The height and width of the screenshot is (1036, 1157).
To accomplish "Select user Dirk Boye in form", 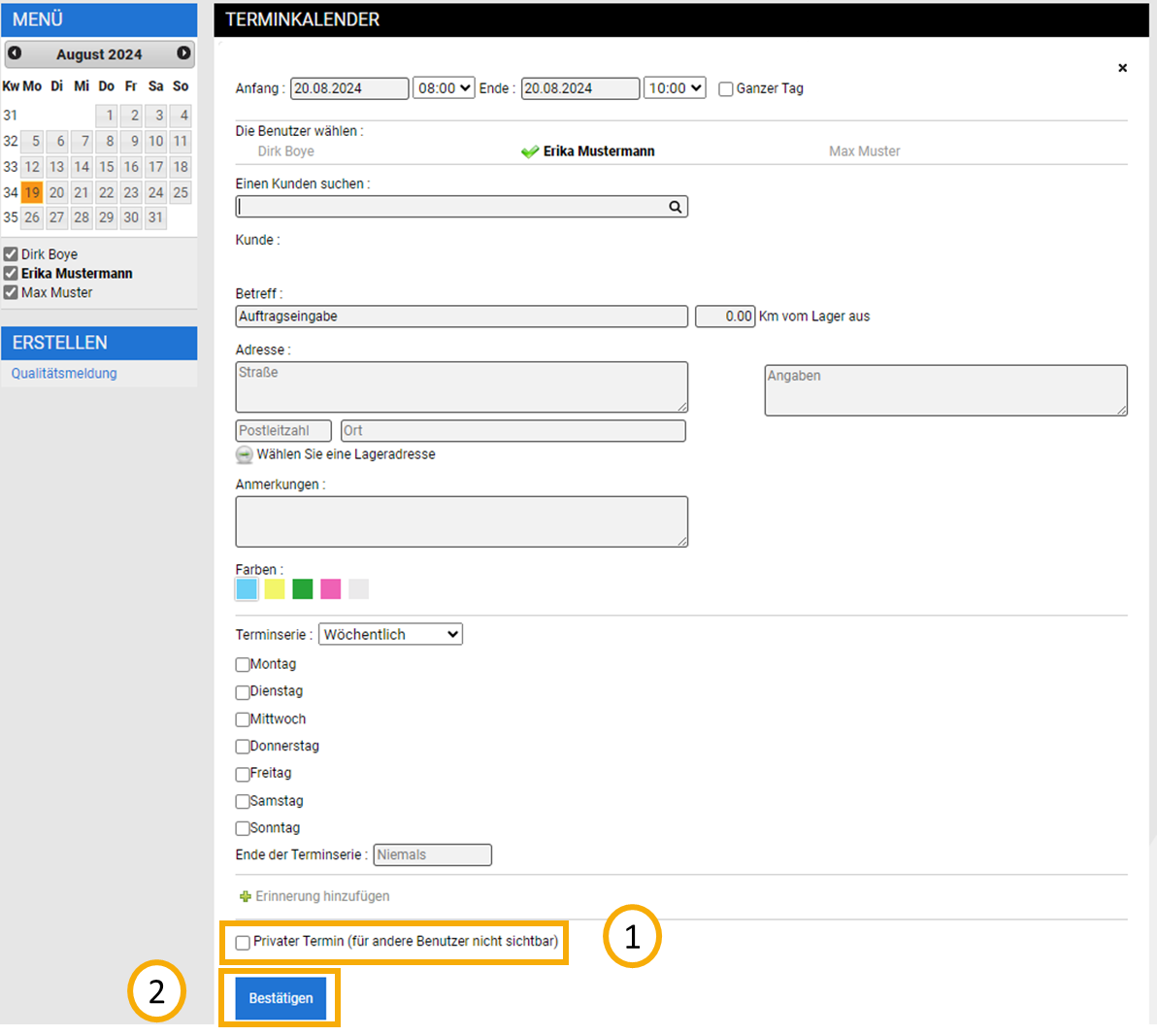I will tap(285, 151).
